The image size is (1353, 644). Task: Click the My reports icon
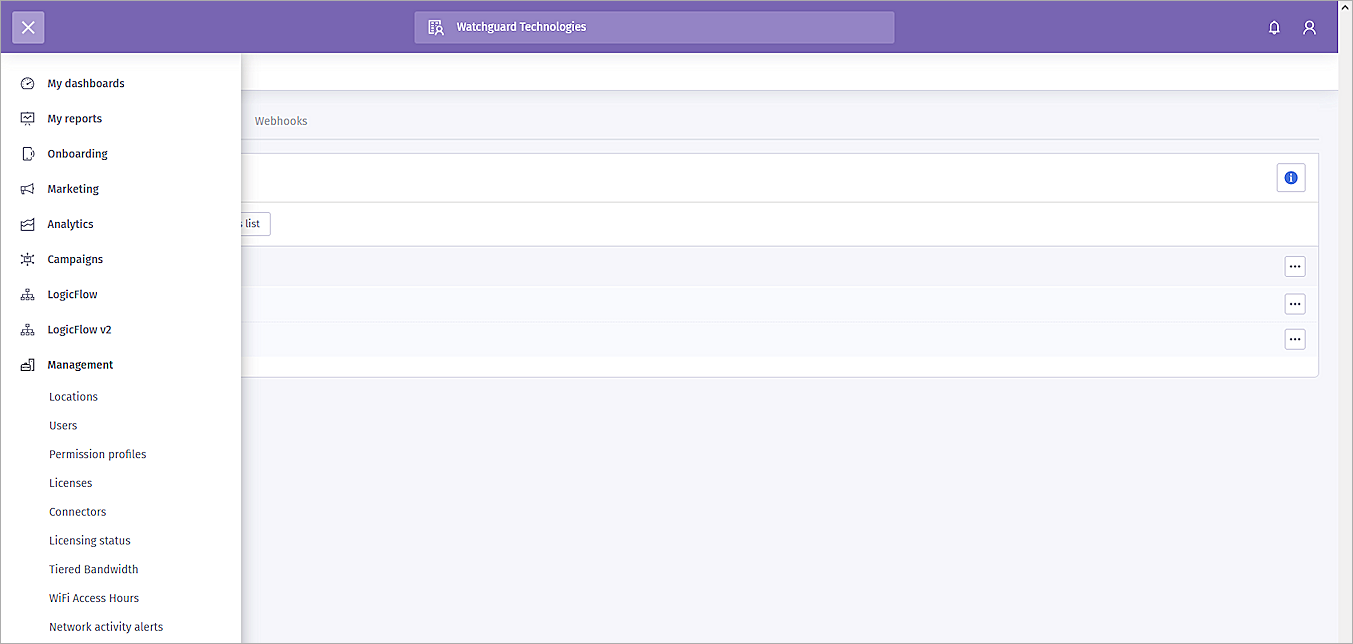[27, 118]
